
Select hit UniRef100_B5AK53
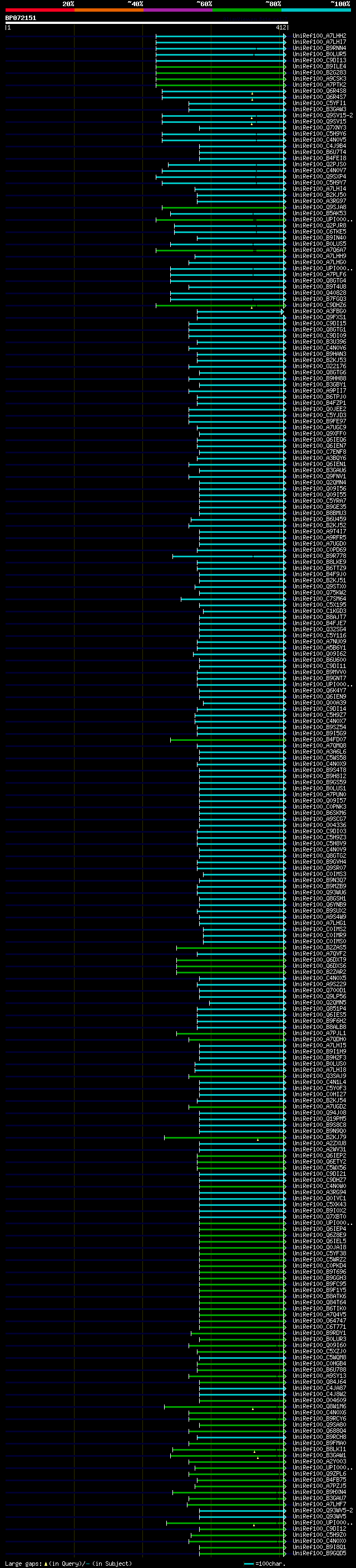pyautogui.click(x=319, y=213)
